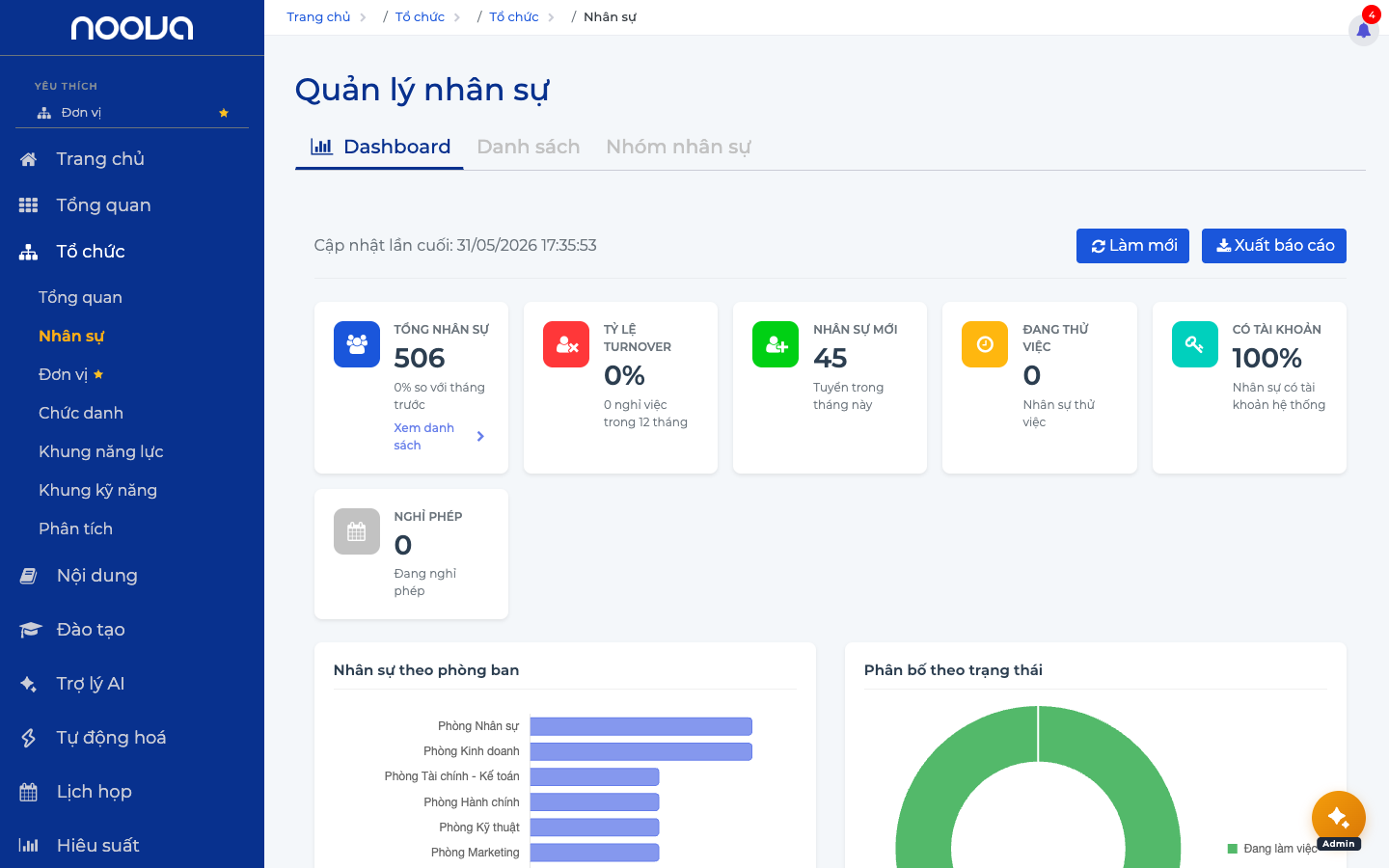Image resolution: width=1389 pixels, height=868 pixels.
Task: Click the Trợ lý AI sparkle icon
Action: (29, 684)
